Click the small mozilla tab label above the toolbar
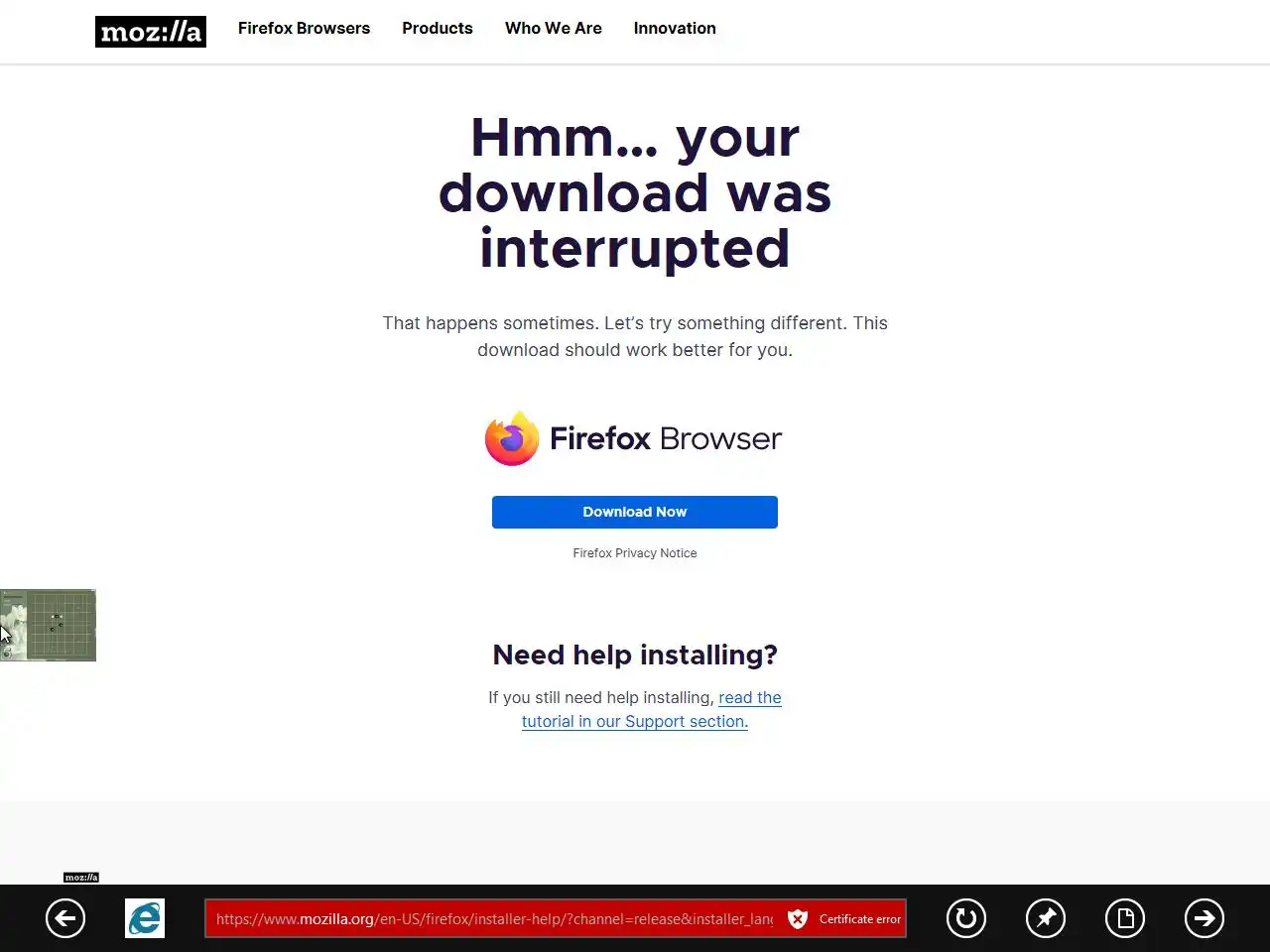The height and width of the screenshot is (952, 1270). pyautogui.click(x=81, y=877)
